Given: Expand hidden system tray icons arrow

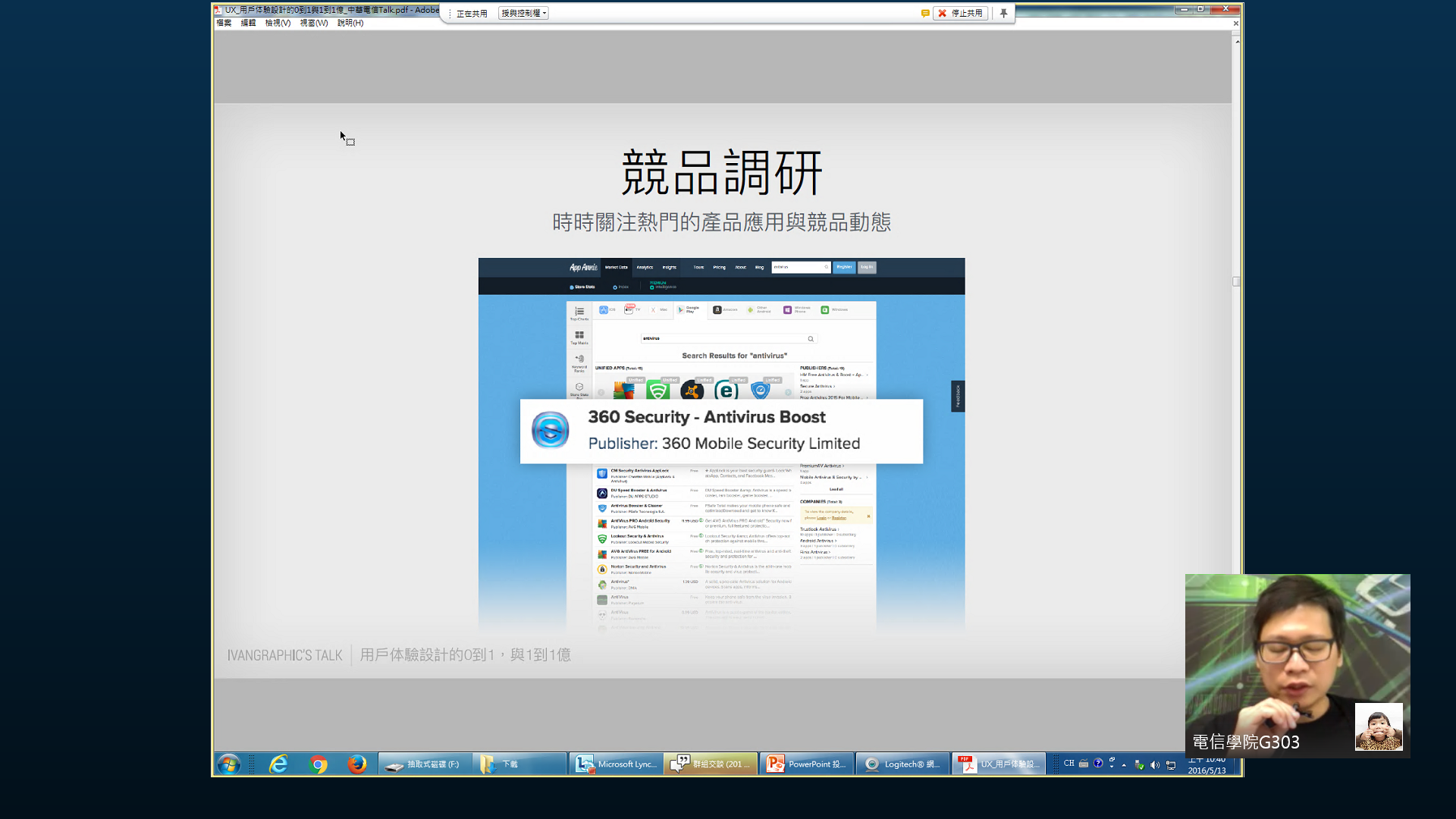Looking at the screenshot, I should pos(1124,764).
